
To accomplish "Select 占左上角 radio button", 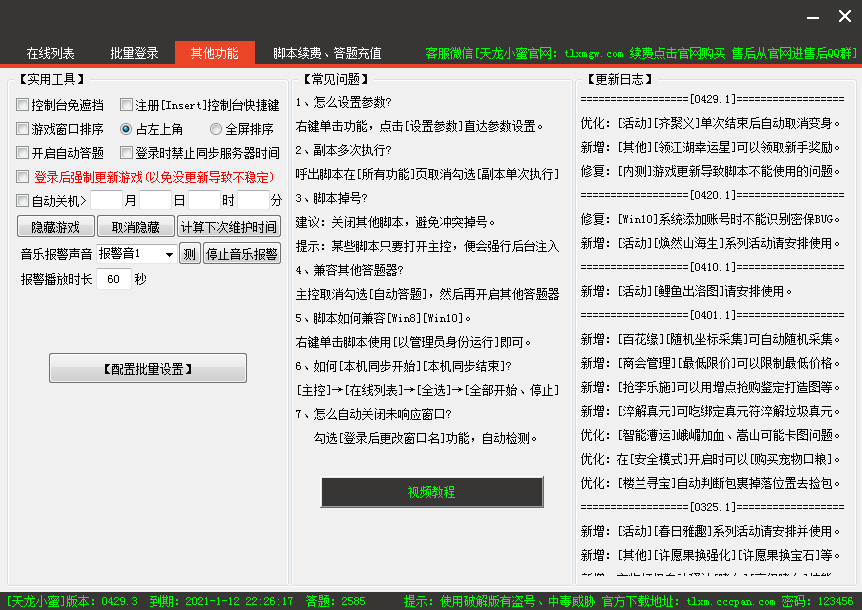I will pos(126,129).
